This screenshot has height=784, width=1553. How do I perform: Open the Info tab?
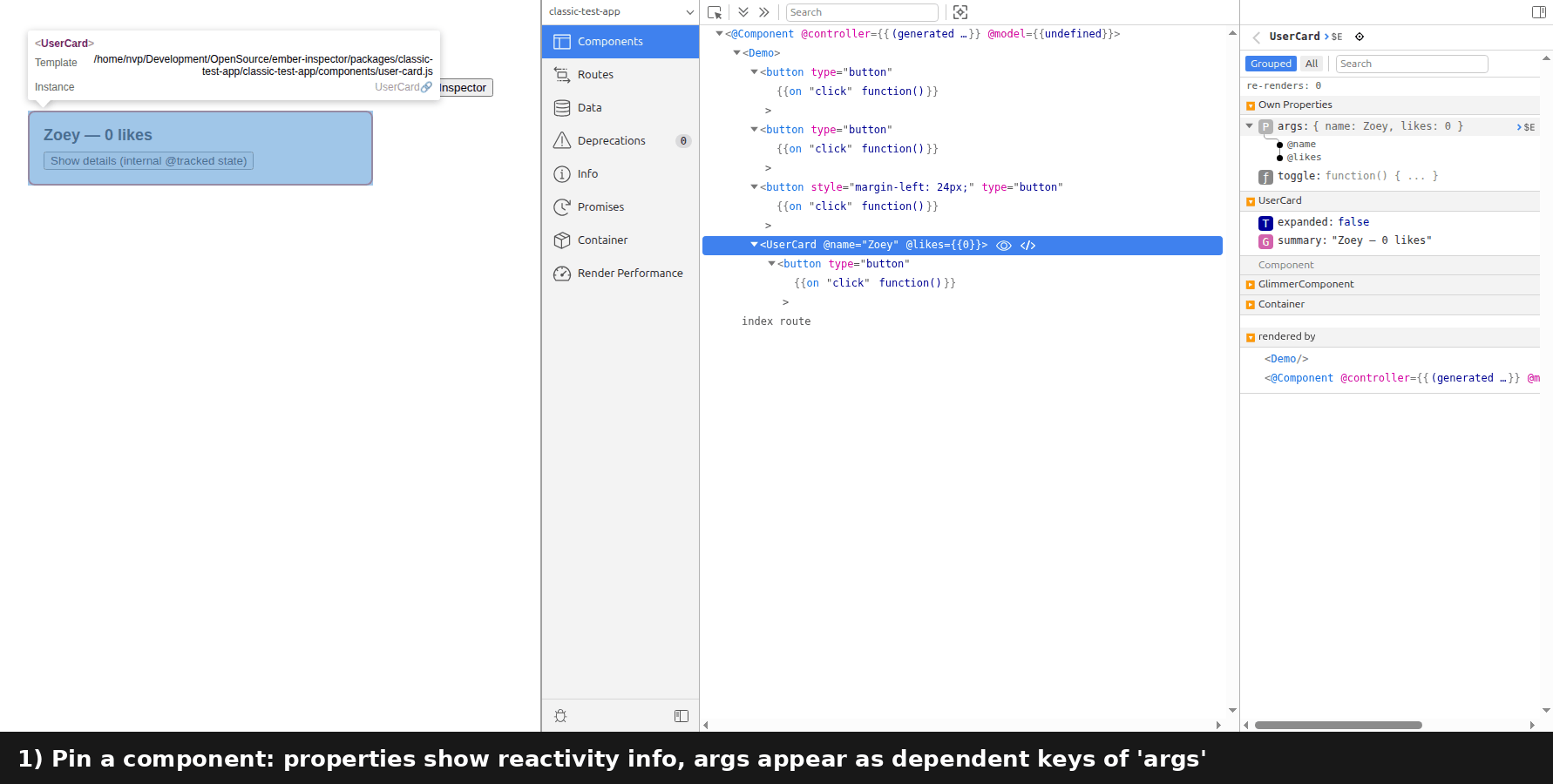tap(621, 174)
